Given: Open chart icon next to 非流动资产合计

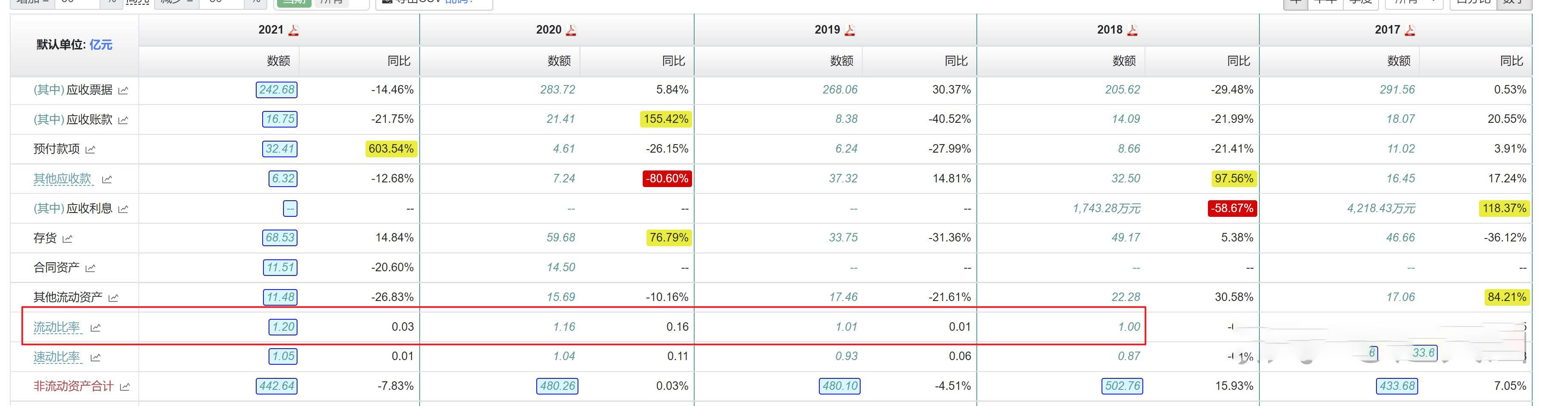Looking at the screenshot, I should (x=125, y=387).
